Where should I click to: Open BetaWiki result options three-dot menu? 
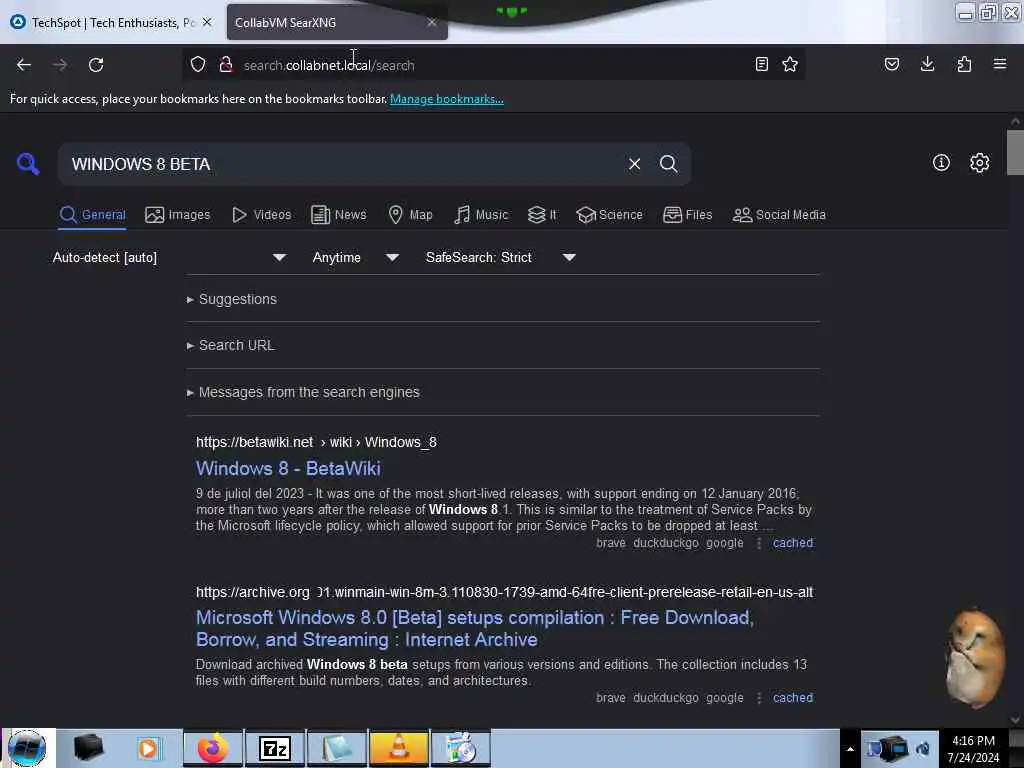pyautogui.click(x=758, y=543)
